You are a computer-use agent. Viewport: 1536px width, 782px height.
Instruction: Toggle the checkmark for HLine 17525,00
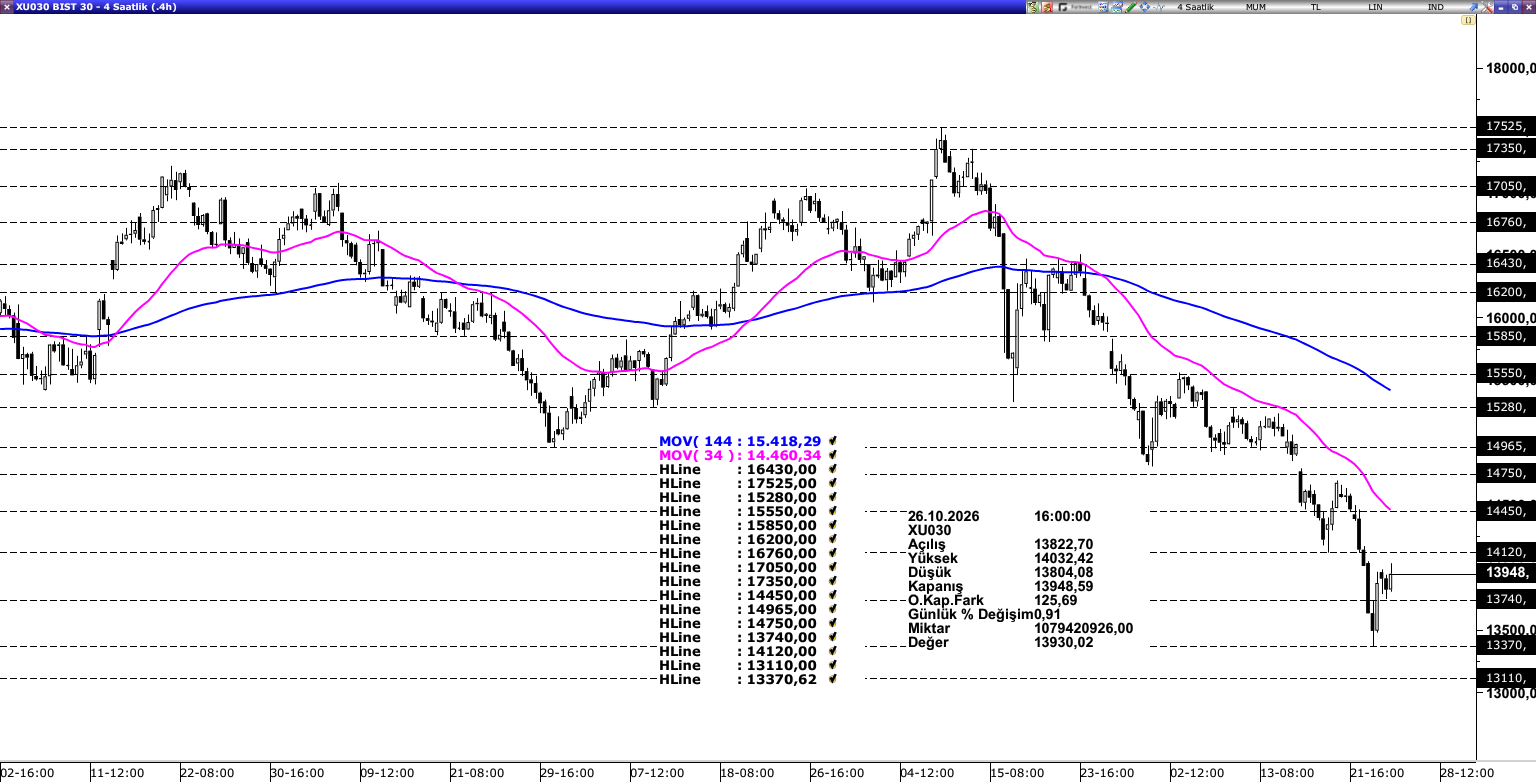coord(832,483)
